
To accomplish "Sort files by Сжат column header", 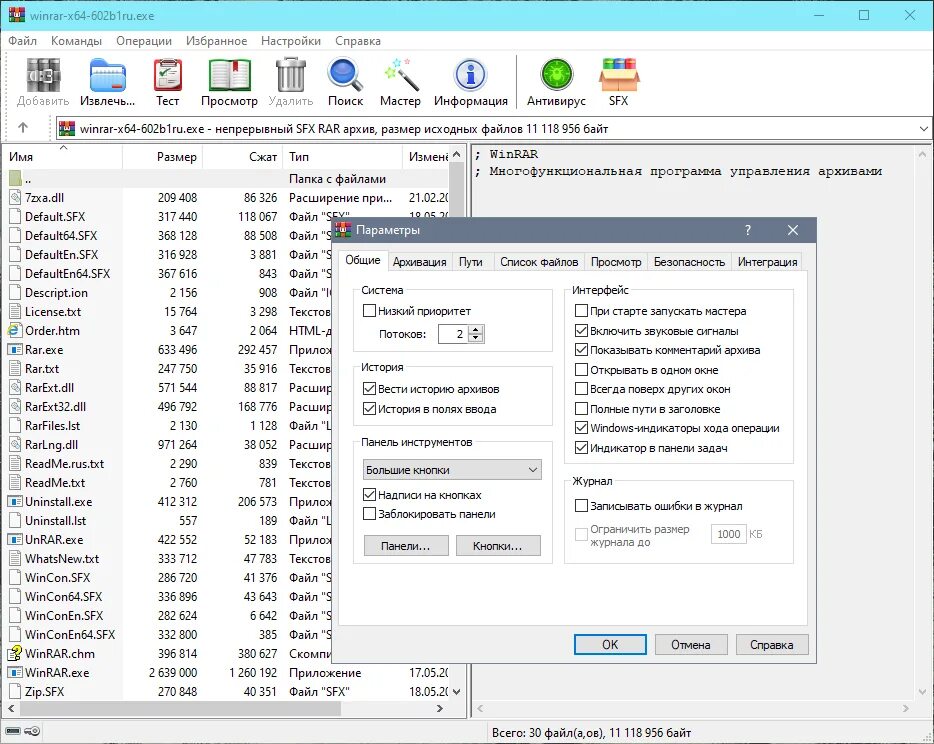I will pos(243,157).
